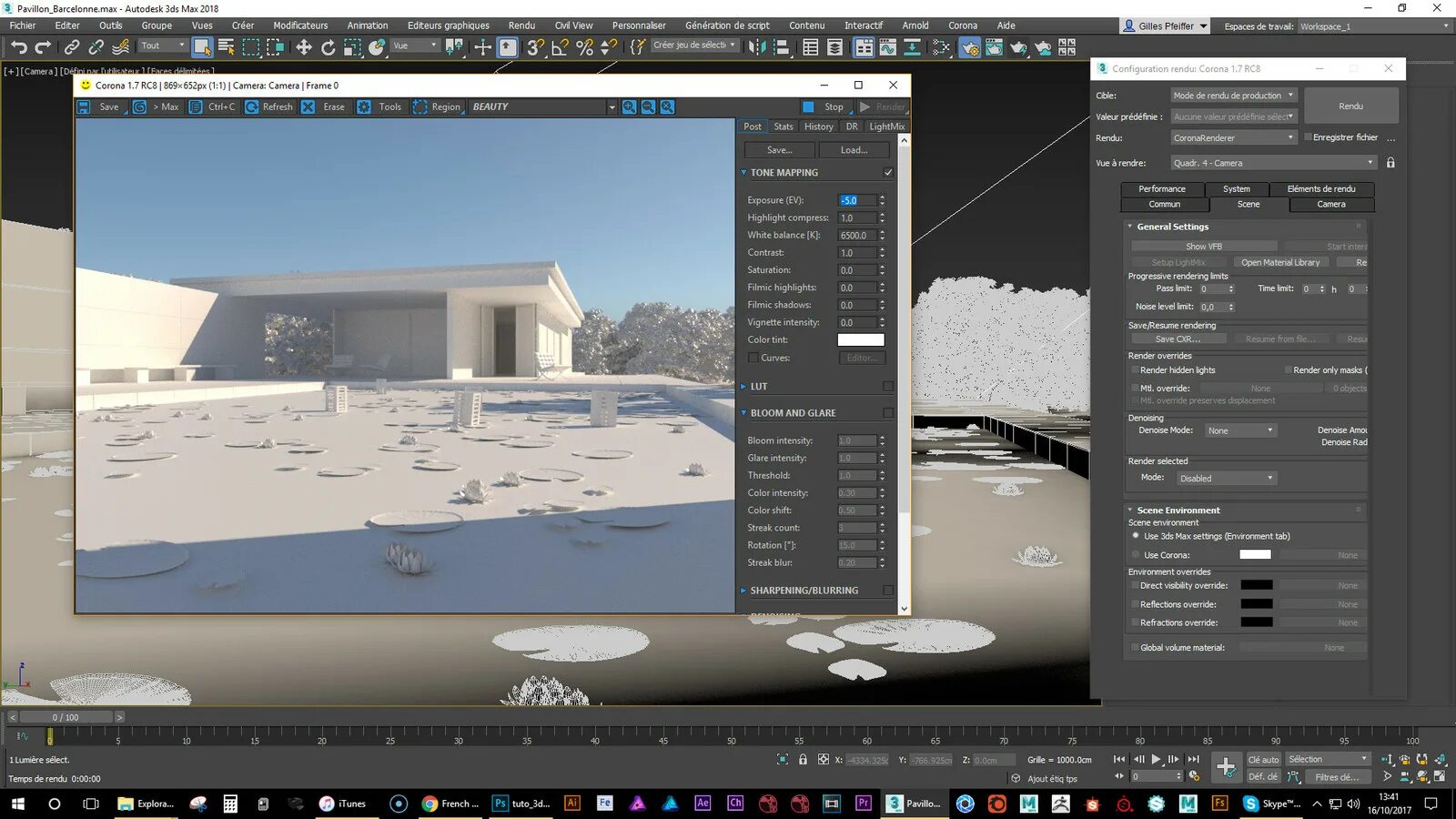Open the BEAUTY render element dropdown
The height and width of the screenshot is (819, 1456).
click(x=543, y=106)
